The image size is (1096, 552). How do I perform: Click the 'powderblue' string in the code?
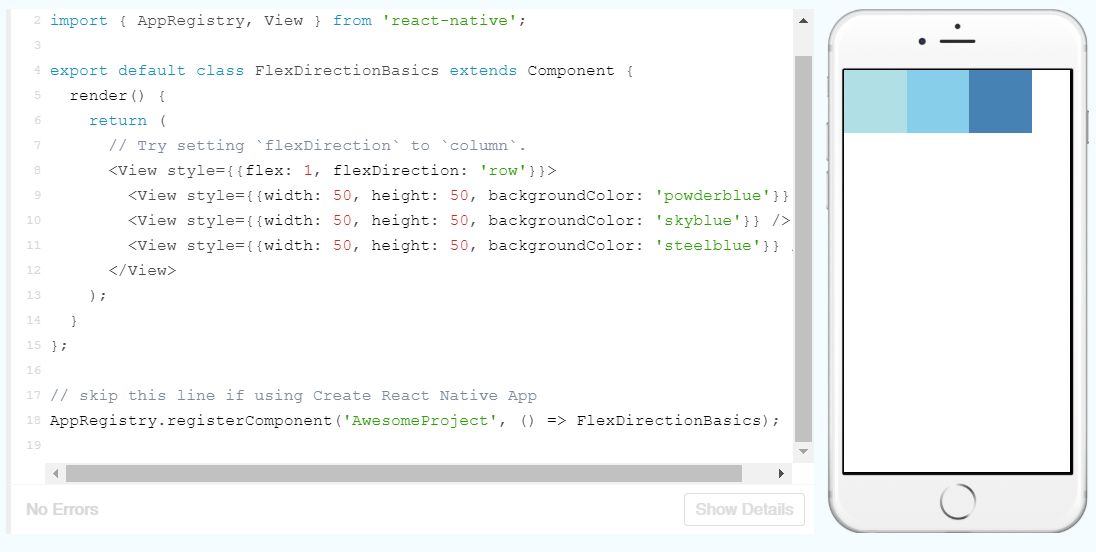tap(713, 195)
